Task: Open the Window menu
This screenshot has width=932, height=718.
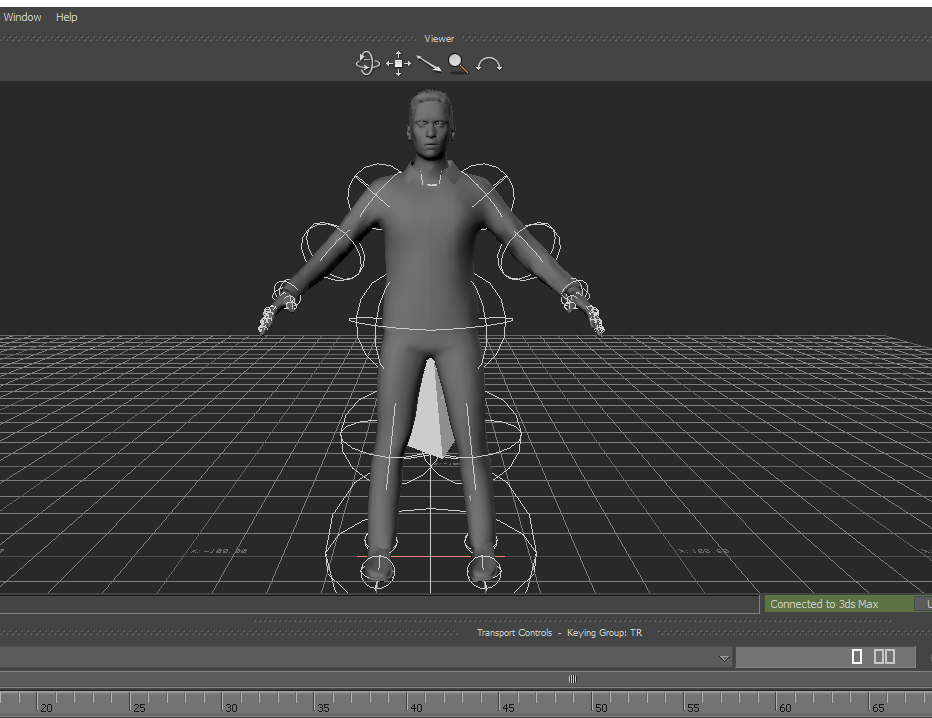Action: tap(22, 17)
